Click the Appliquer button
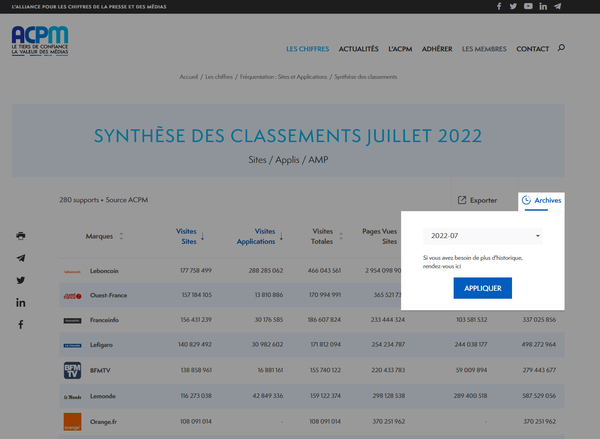The image size is (600, 439). tap(483, 288)
